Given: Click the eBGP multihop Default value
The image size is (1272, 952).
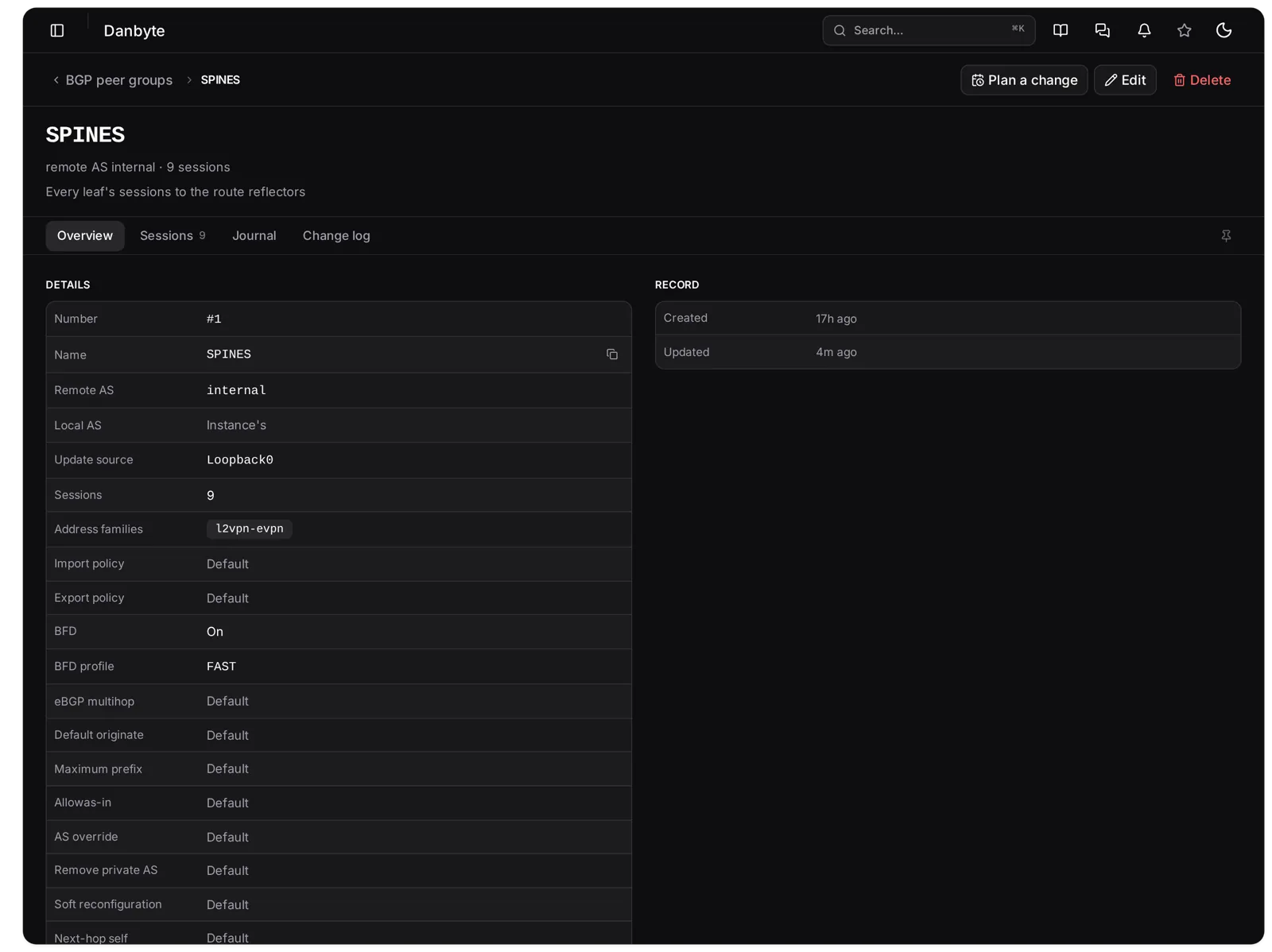Looking at the screenshot, I should 227,702.
